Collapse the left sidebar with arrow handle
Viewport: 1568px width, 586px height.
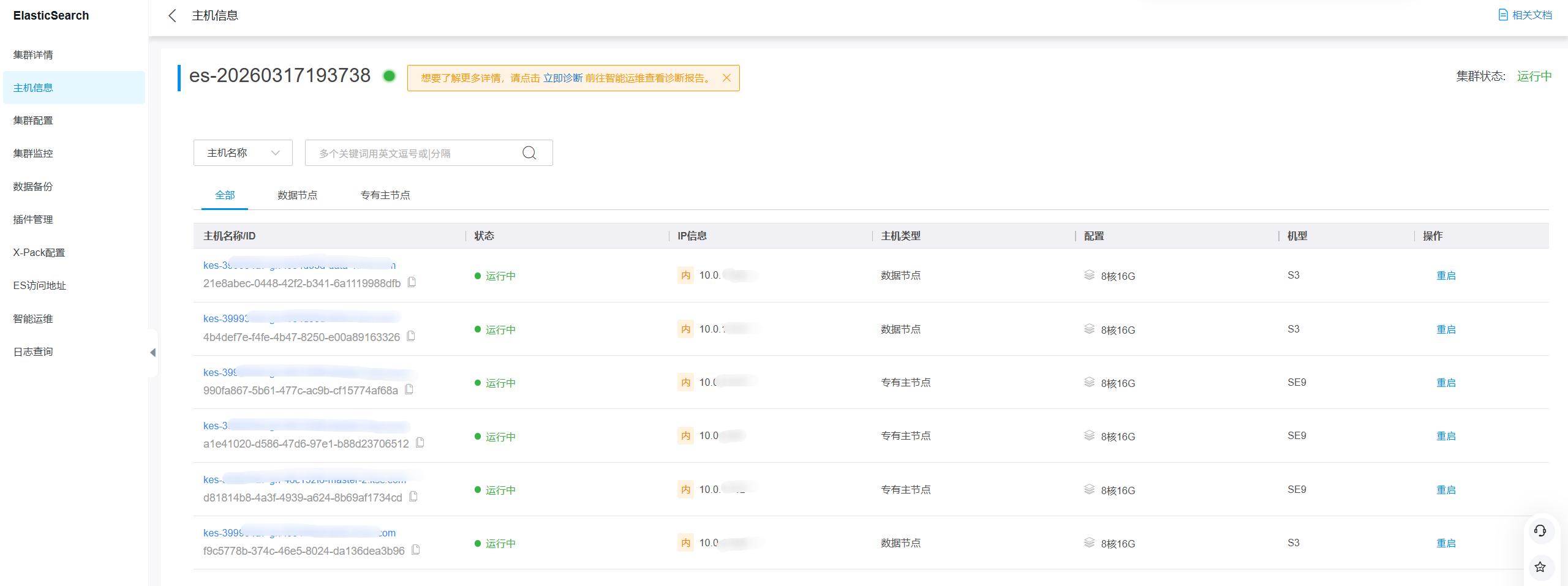153,353
